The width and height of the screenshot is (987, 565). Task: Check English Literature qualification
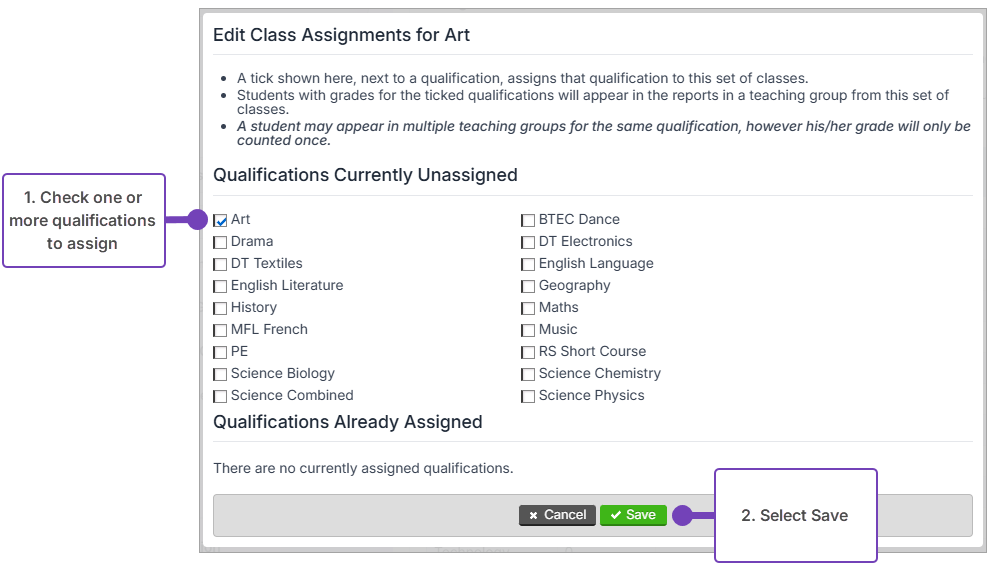(220, 286)
